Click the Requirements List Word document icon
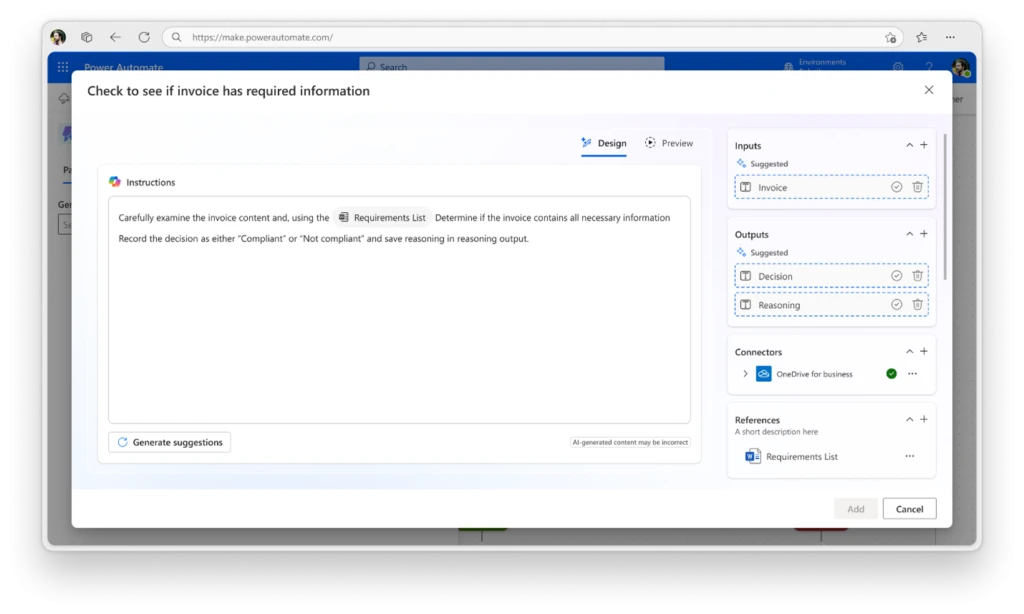Image resolution: width=1024 pixels, height=614 pixels. click(x=752, y=456)
